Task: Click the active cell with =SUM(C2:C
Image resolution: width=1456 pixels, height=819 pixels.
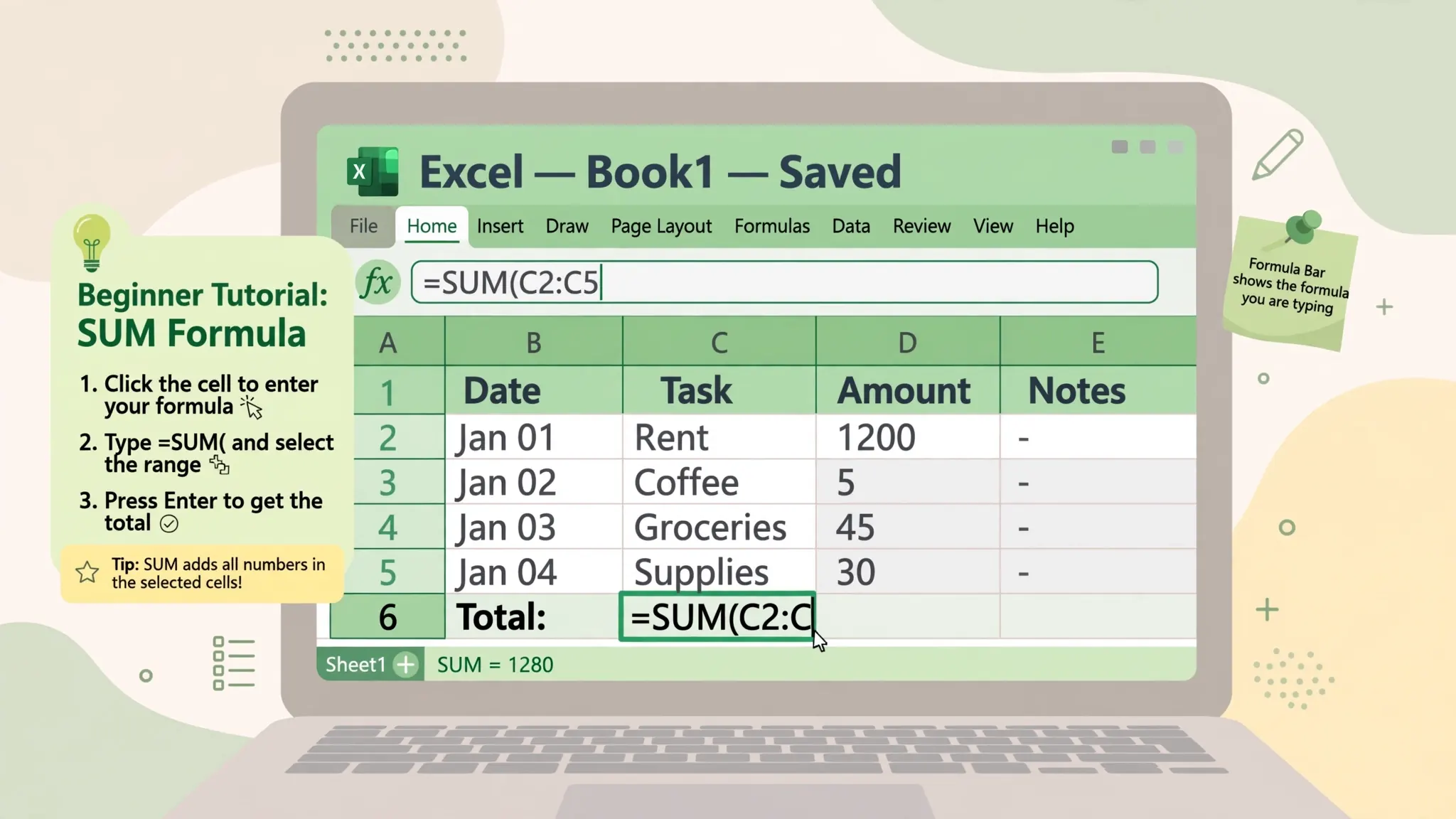Action: (x=717, y=616)
